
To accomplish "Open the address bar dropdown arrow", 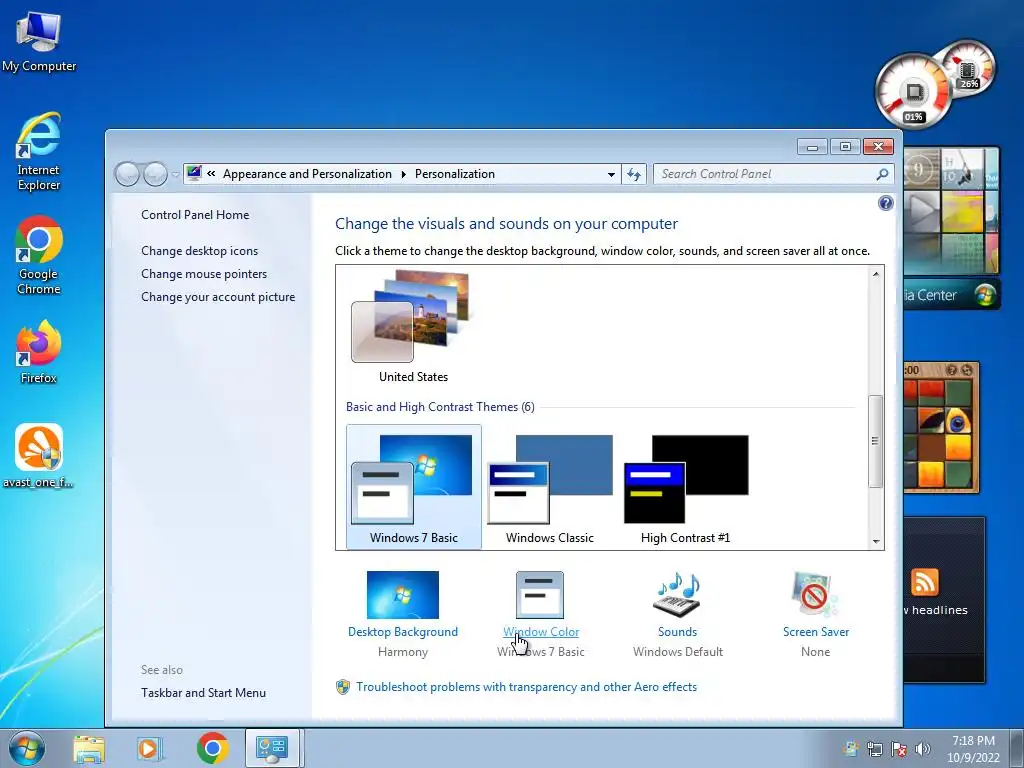I will coord(611,174).
